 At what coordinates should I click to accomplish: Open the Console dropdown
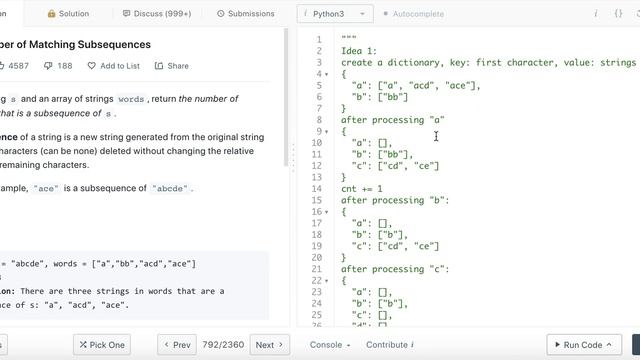click(330, 345)
